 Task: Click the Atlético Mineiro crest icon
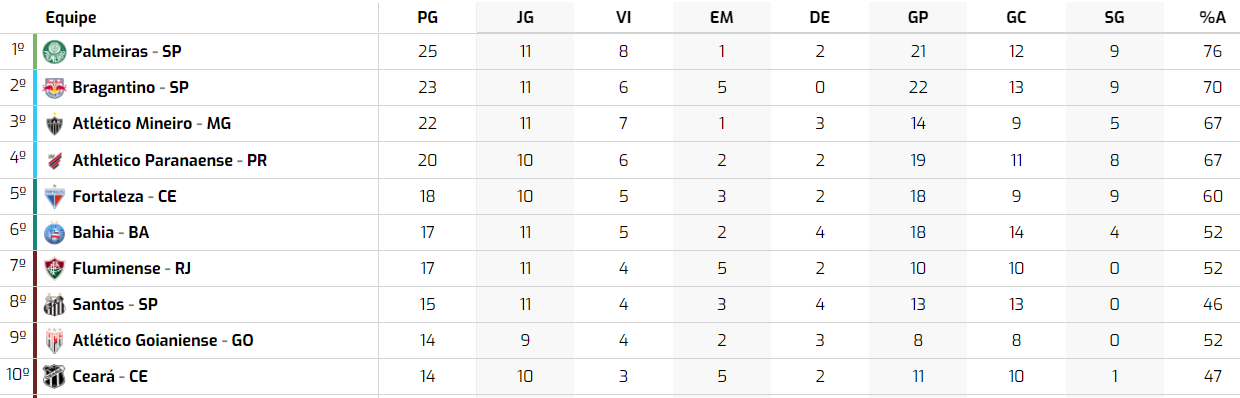[54, 124]
